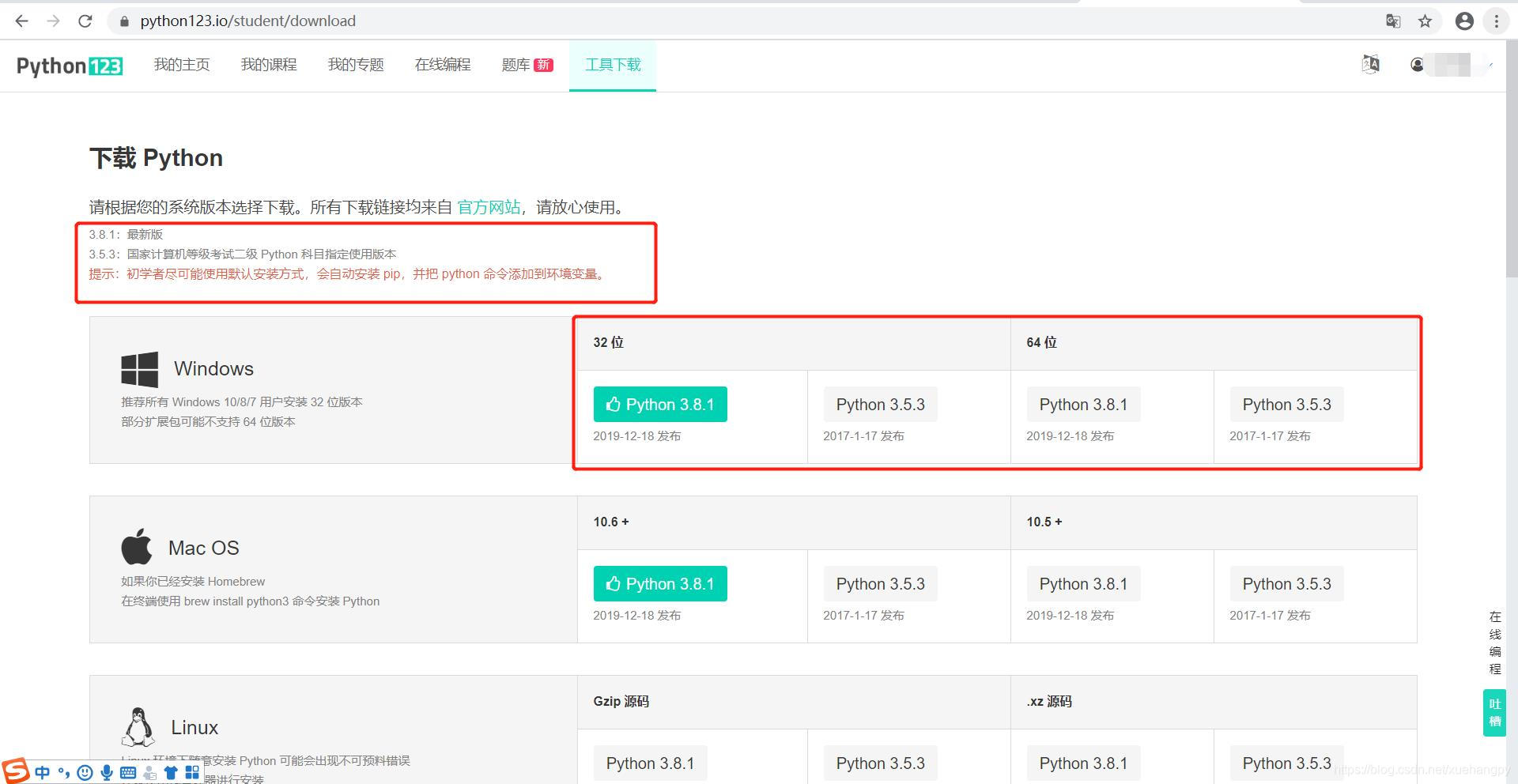Download Mac OS 10.5+ Python 3.5.3
This screenshot has height=784, width=1518.
(x=1286, y=584)
